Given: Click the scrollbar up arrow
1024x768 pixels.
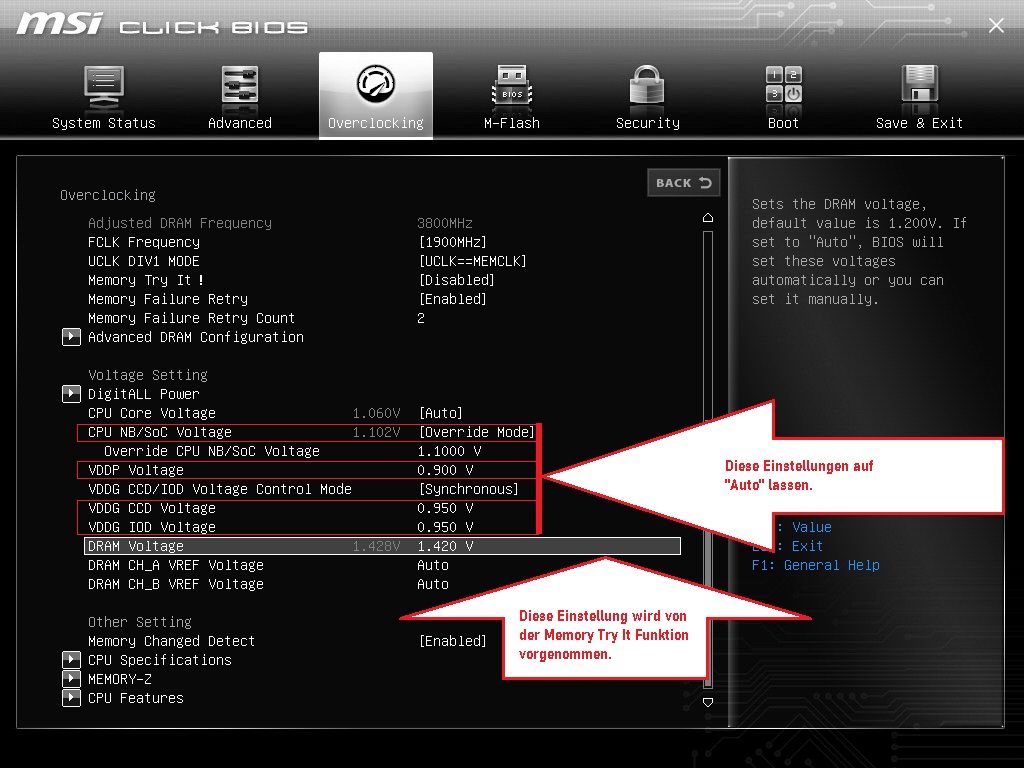Looking at the screenshot, I should (708, 217).
